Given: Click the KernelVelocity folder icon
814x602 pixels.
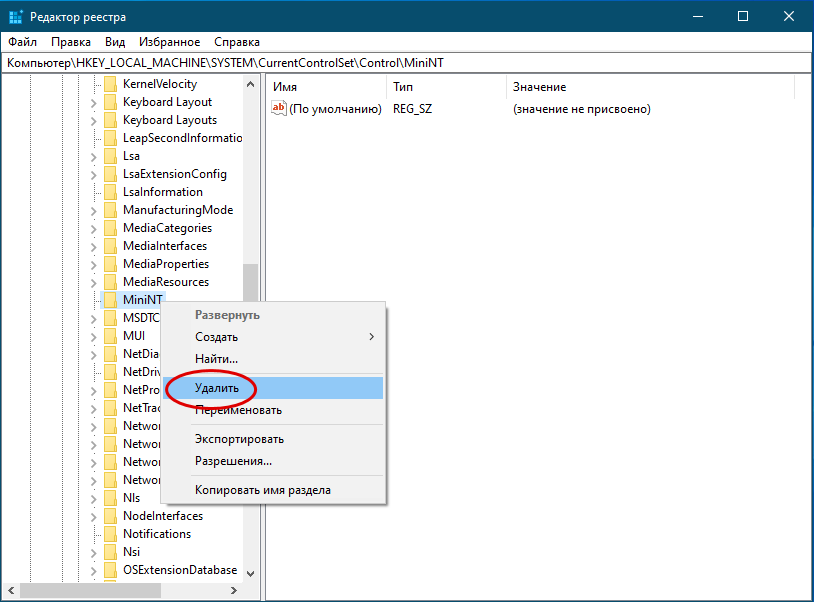Looking at the screenshot, I should pyautogui.click(x=110, y=84).
